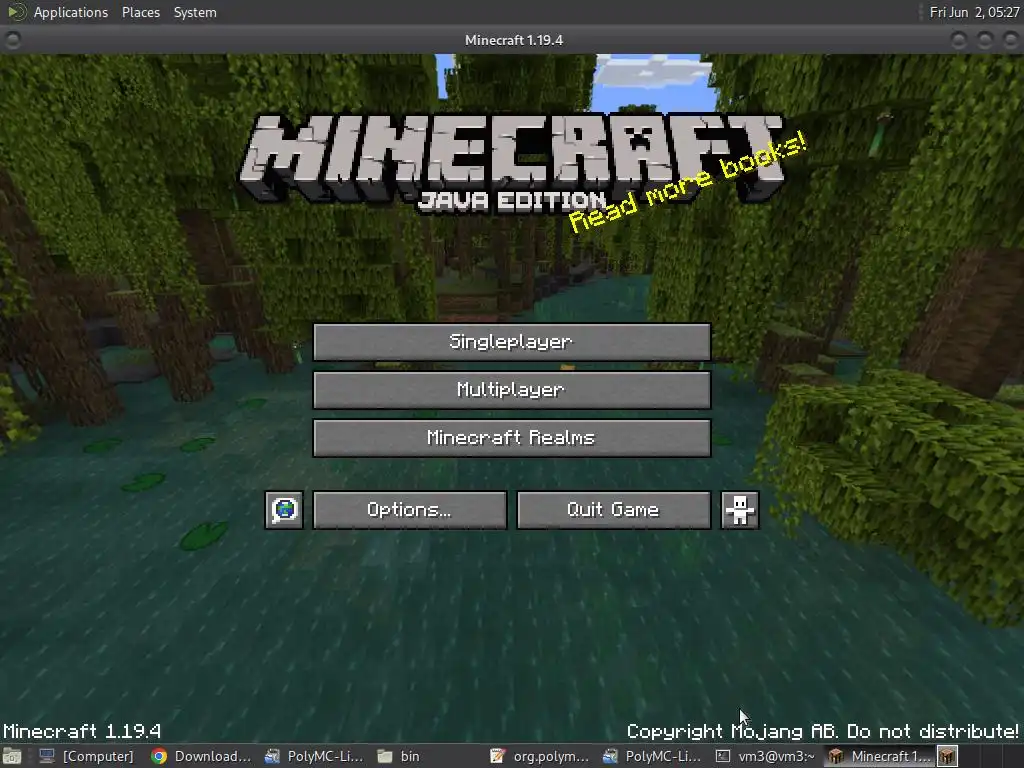The image size is (1024, 768).
Task: Click the Minecraft 1... taskbar entry
Action: [x=879, y=756]
